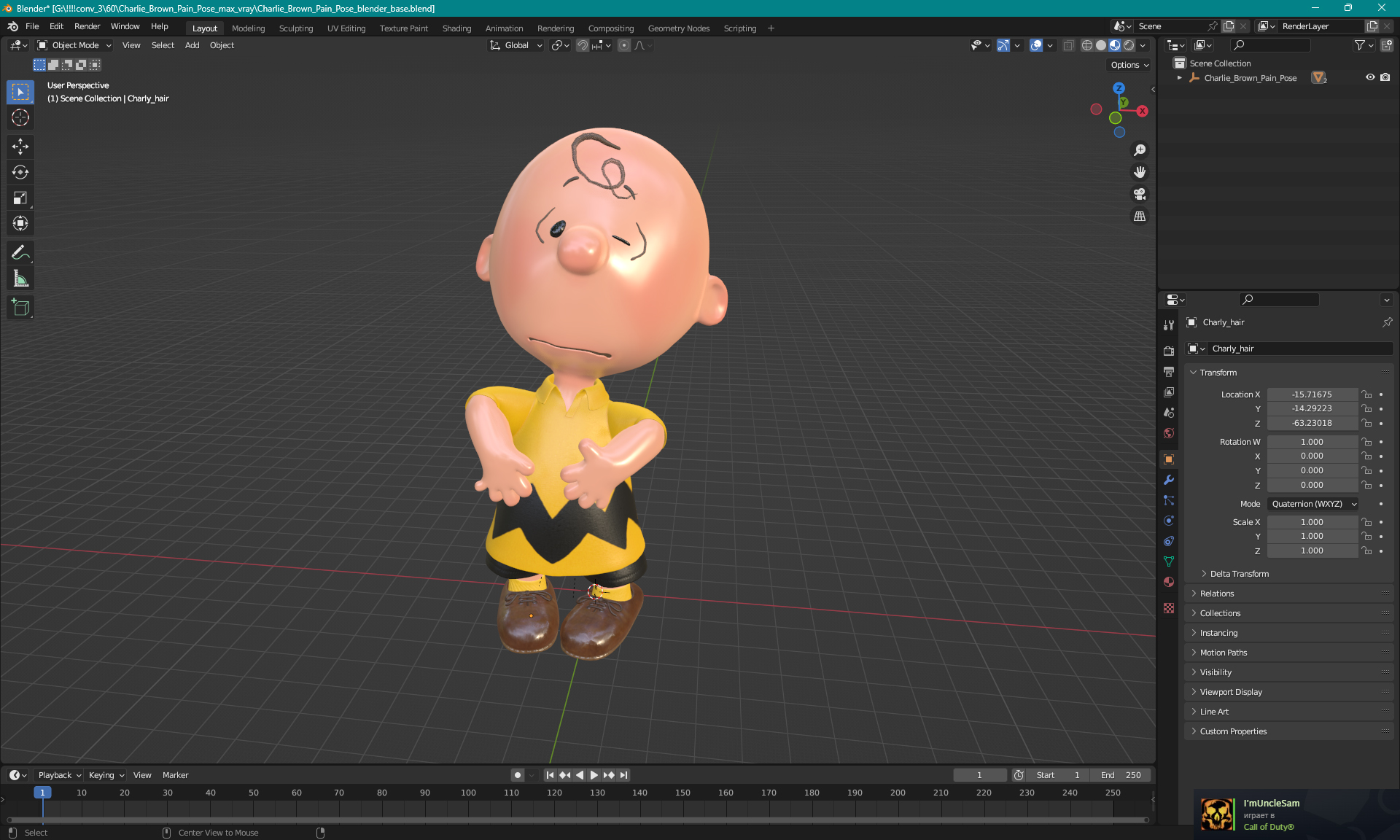
Task: Open the Particles properties tab
Action: point(1169,500)
